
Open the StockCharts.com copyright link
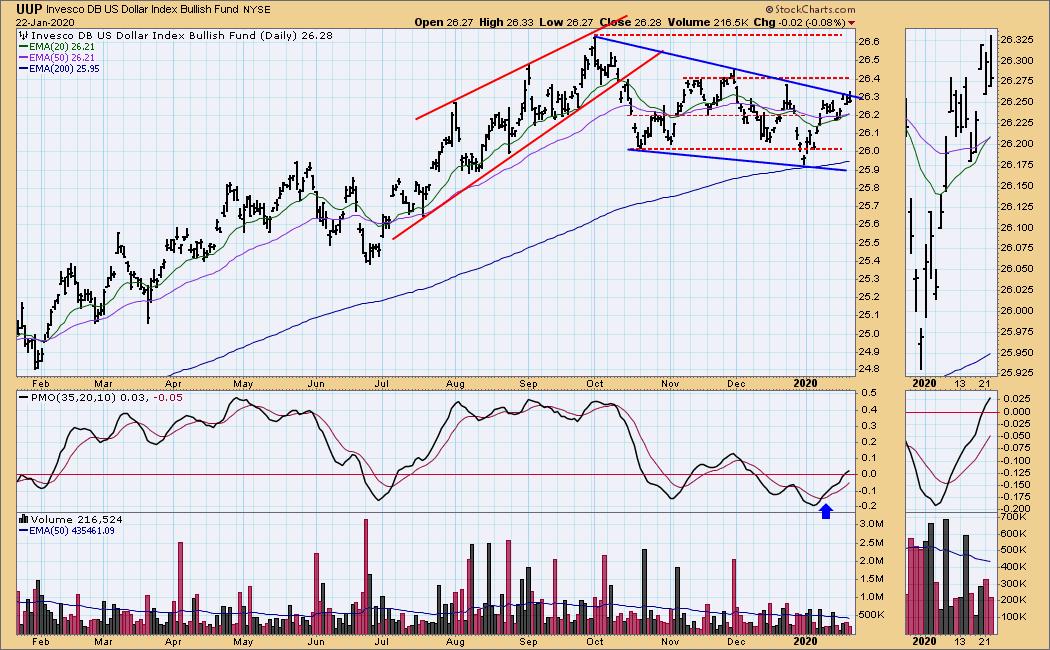[810, 9]
